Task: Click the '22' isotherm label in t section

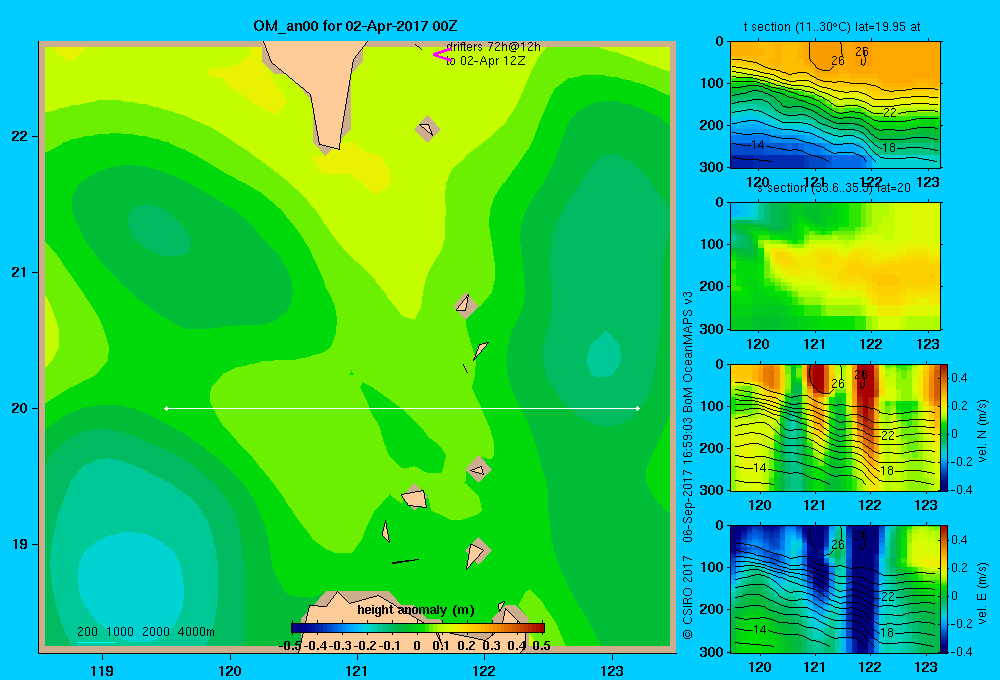Action: coord(890,112)
